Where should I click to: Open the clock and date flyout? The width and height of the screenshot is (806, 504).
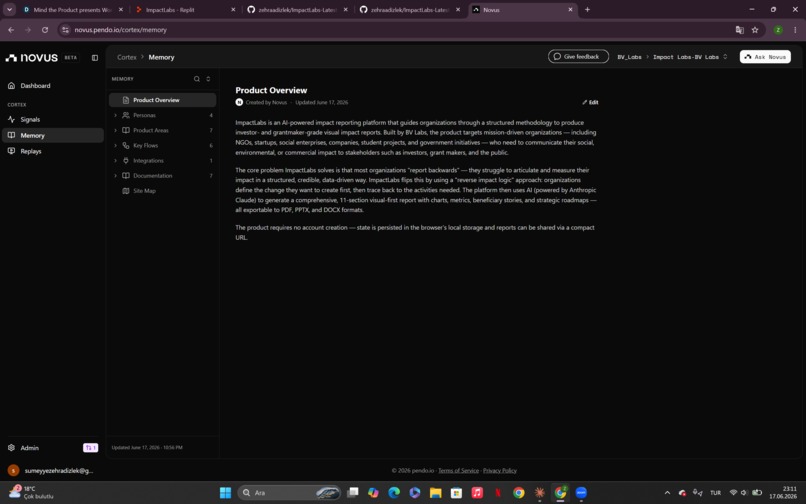pos(783,493)
